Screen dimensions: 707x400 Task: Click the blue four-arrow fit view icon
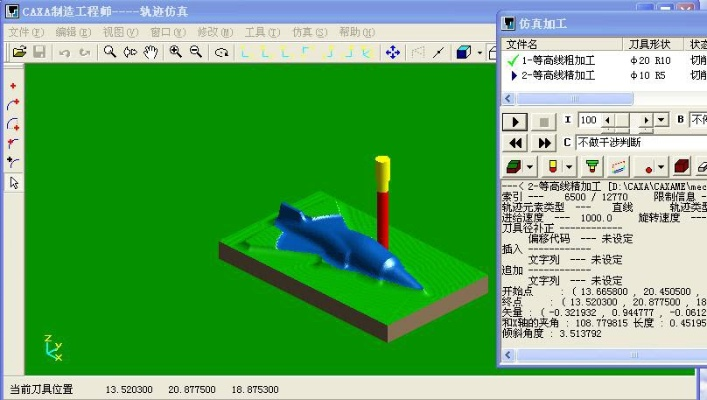pyautogui.click(x=393, y=52)
